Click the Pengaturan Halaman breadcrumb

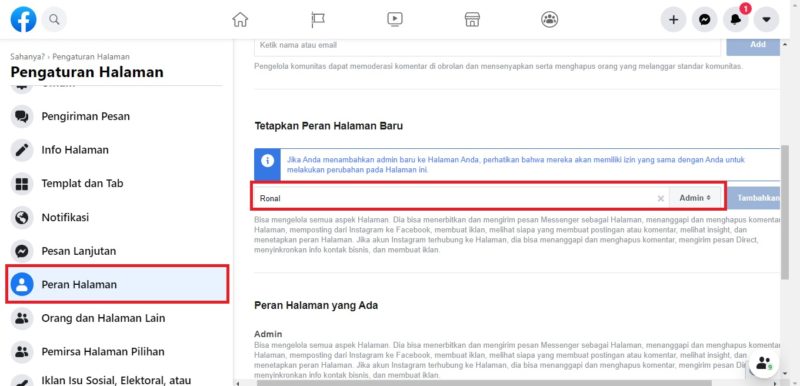91,57
